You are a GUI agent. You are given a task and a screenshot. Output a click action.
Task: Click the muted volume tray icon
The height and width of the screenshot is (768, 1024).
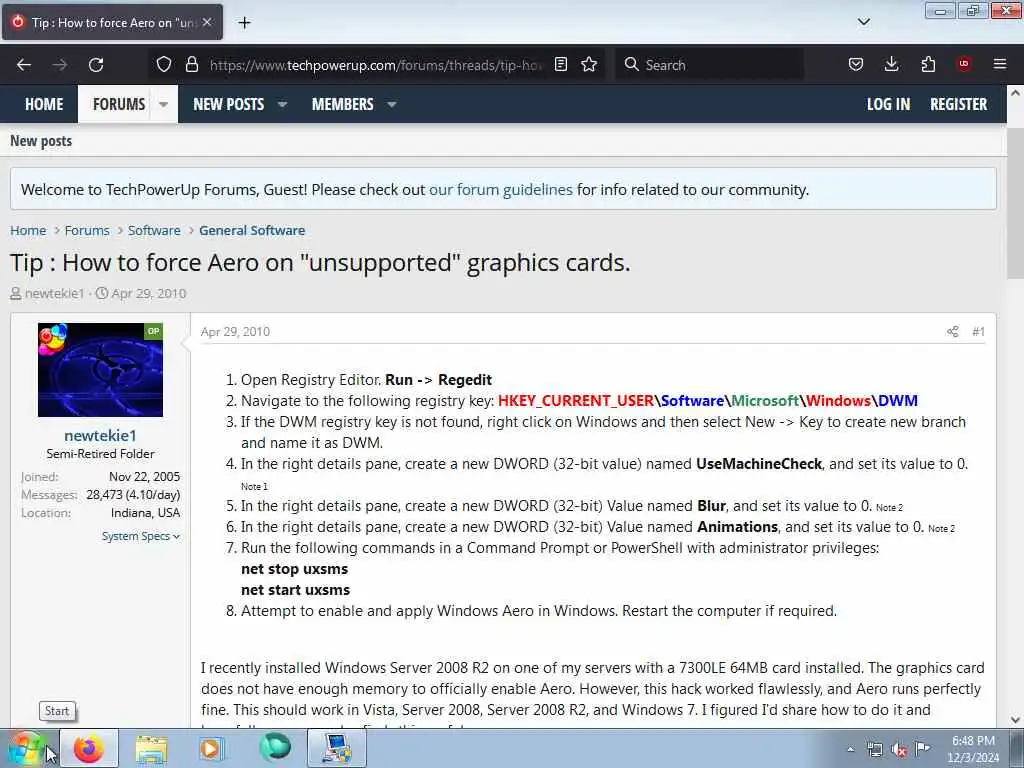[x=899, y=750]
